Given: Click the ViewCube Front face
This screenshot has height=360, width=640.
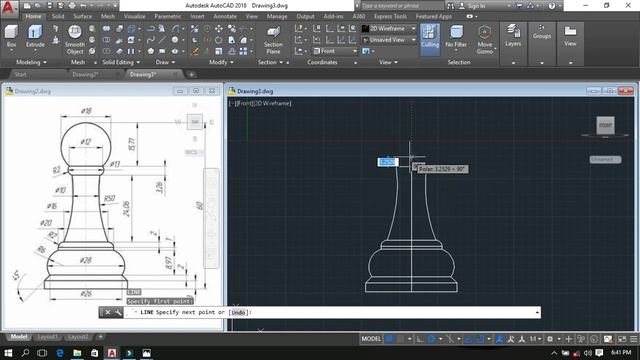Looking at the screenshot, I should click(x=605, y=125).
